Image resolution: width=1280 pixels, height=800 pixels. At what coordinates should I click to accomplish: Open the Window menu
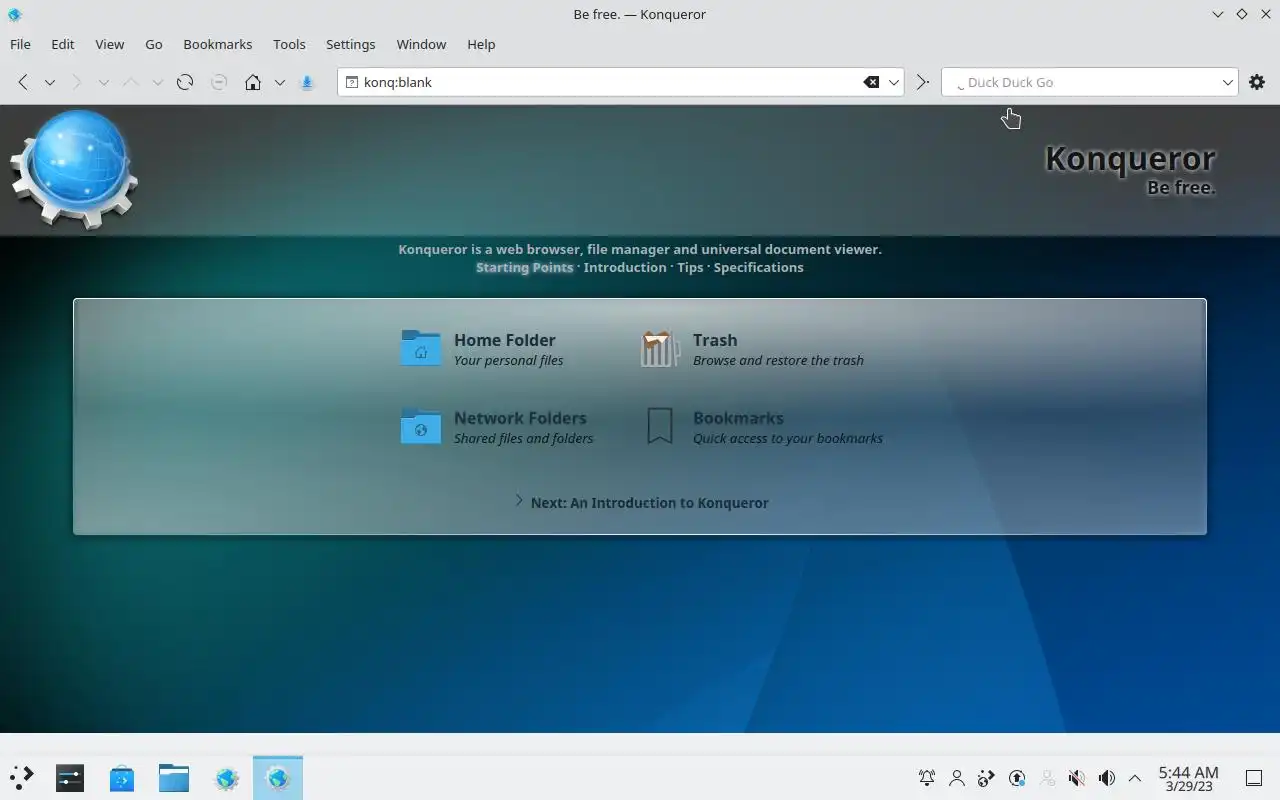(421, 44)
